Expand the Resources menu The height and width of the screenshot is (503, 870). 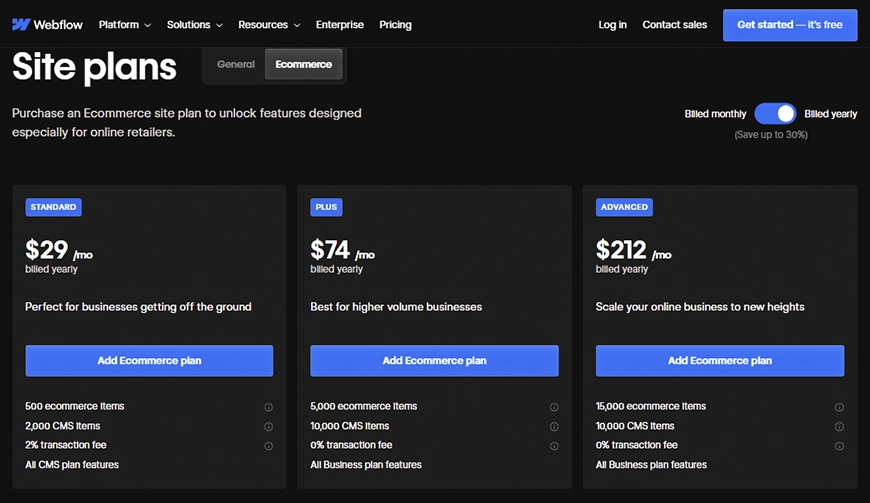(x=269, y=25)
